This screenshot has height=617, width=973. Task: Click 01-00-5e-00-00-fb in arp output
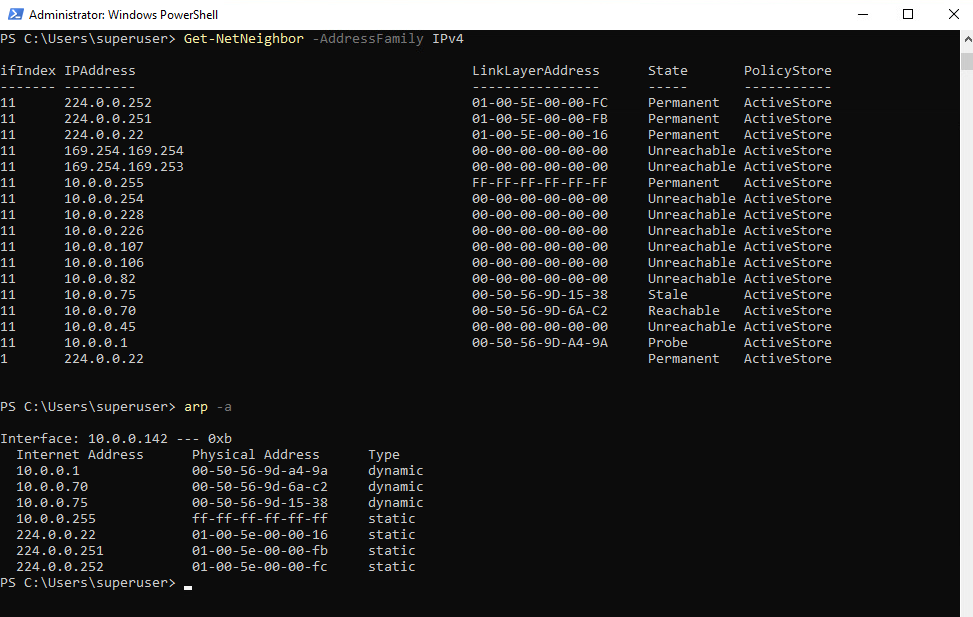[x=259, y=551]
